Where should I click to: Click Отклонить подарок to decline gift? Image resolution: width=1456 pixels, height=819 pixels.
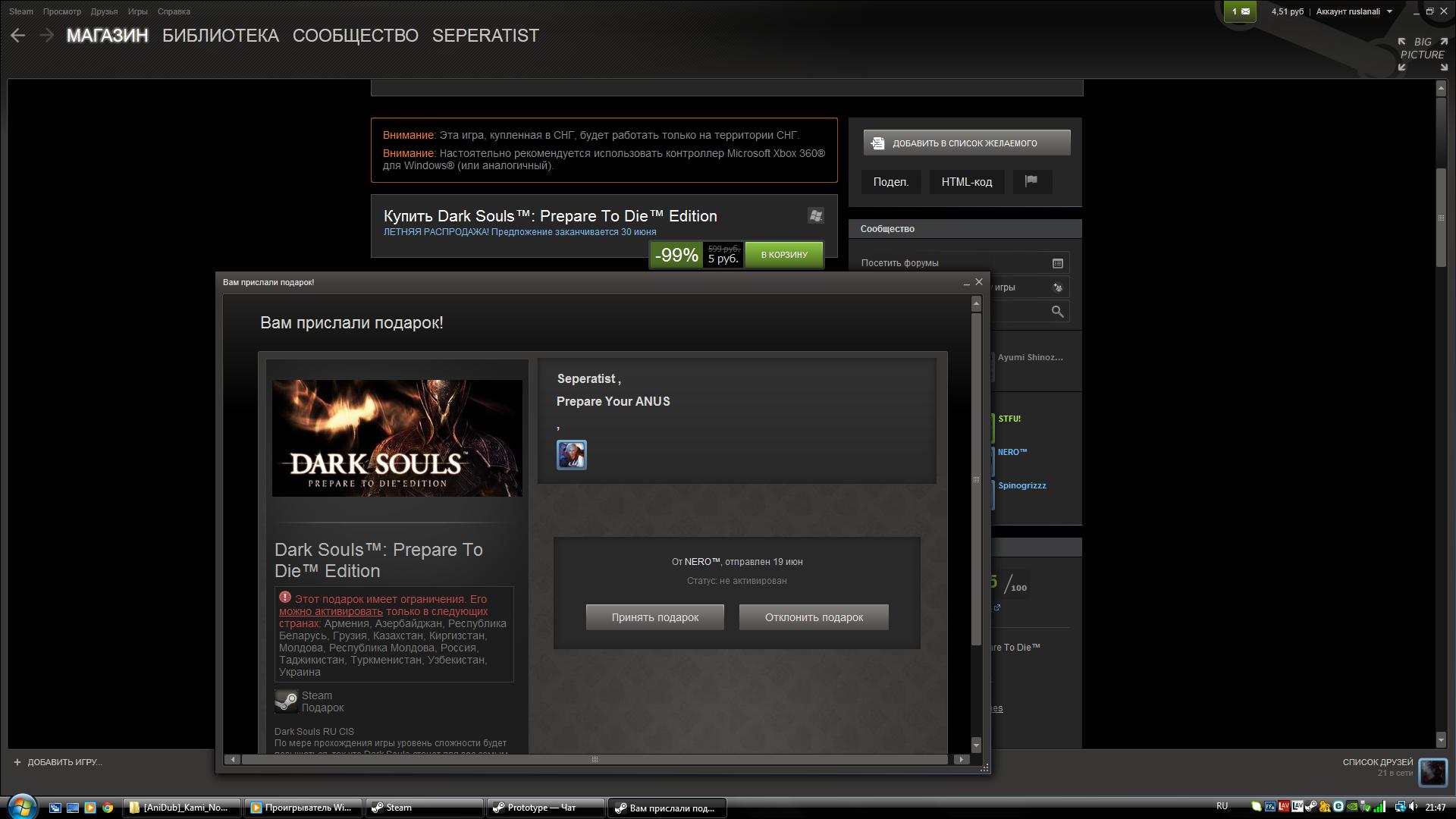[812, 617]
